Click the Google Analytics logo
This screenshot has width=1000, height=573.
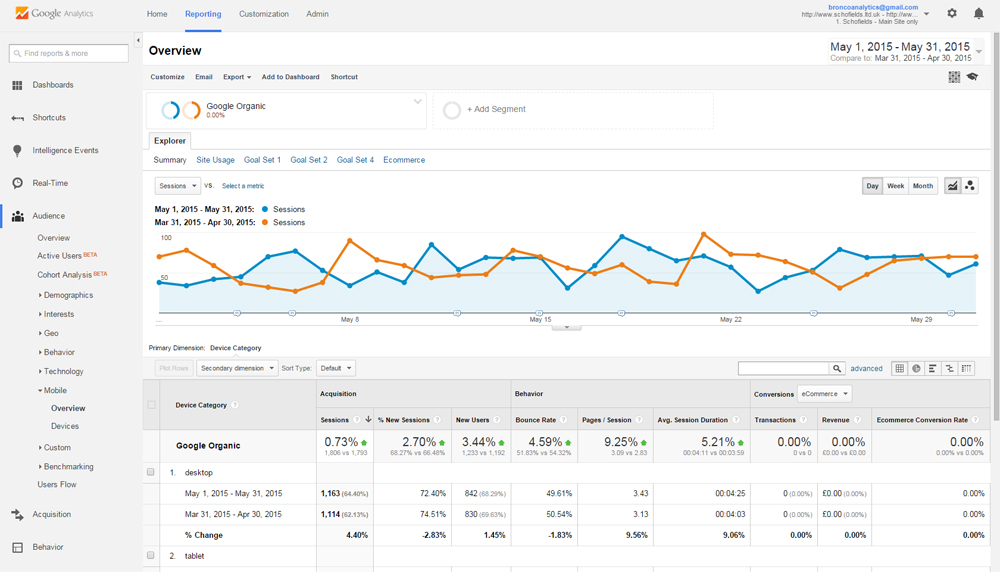coord(54,13)
